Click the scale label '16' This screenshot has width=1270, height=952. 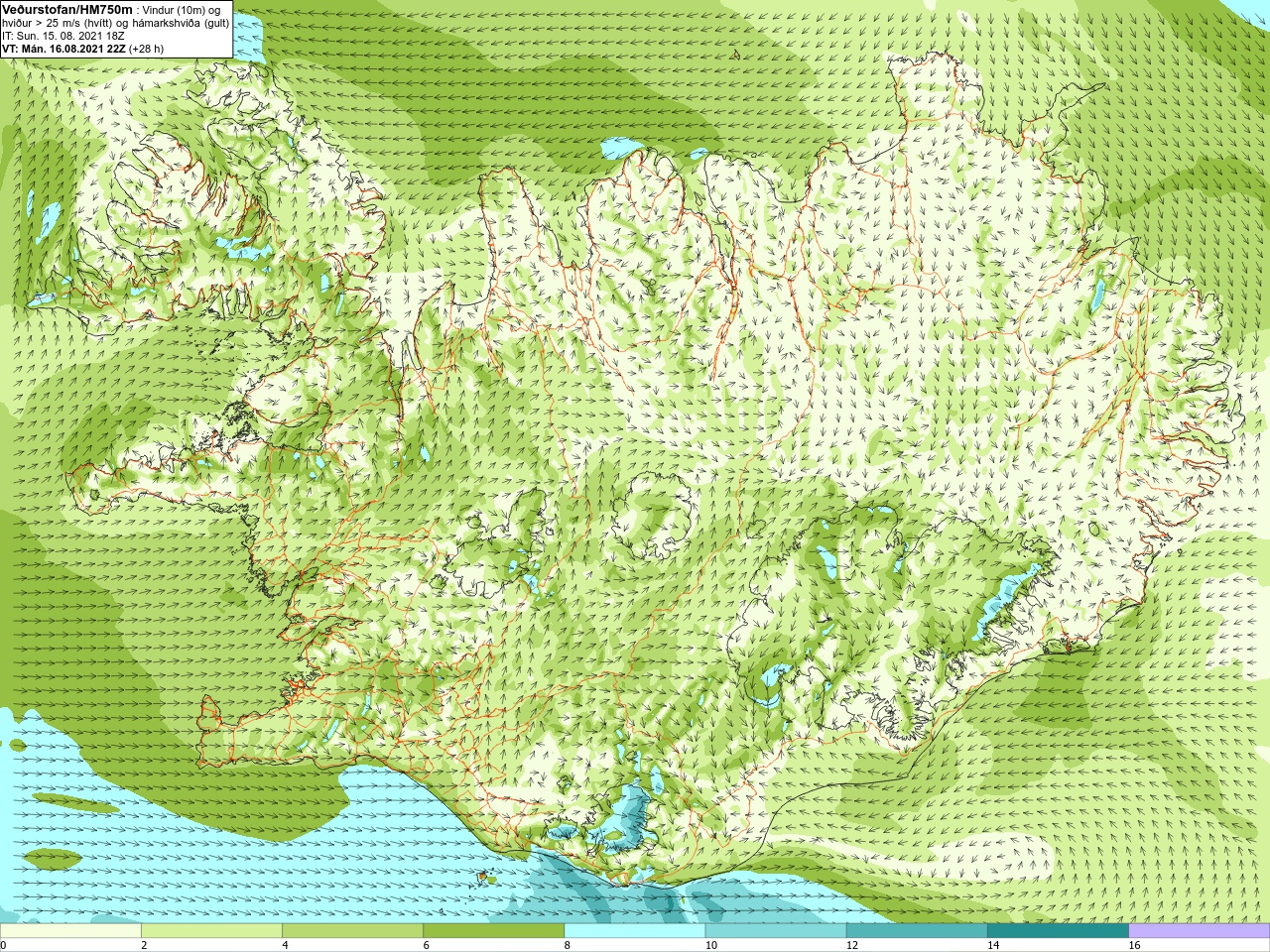pos(1134,945)
